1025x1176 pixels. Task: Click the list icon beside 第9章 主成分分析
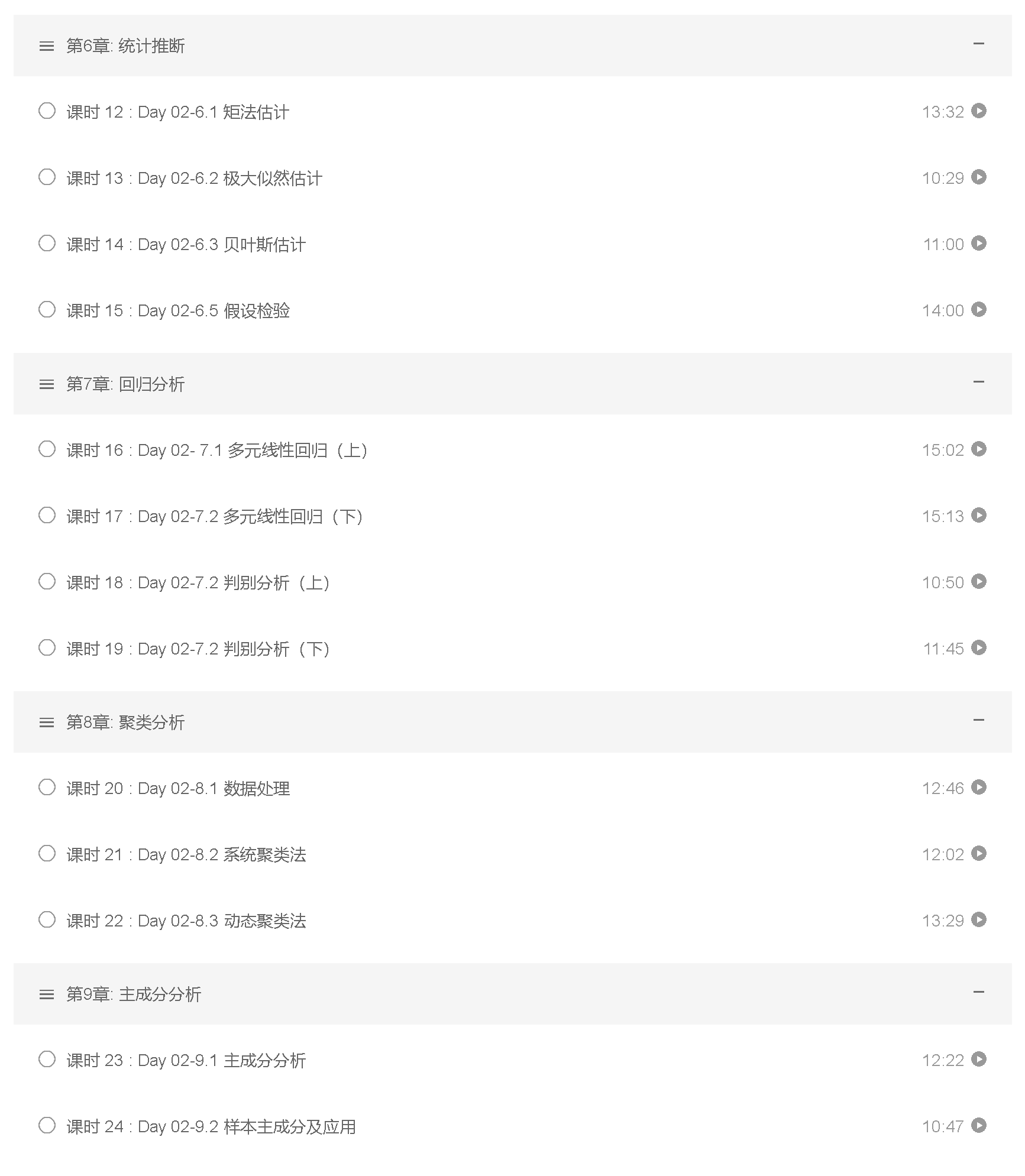(46, 994)
